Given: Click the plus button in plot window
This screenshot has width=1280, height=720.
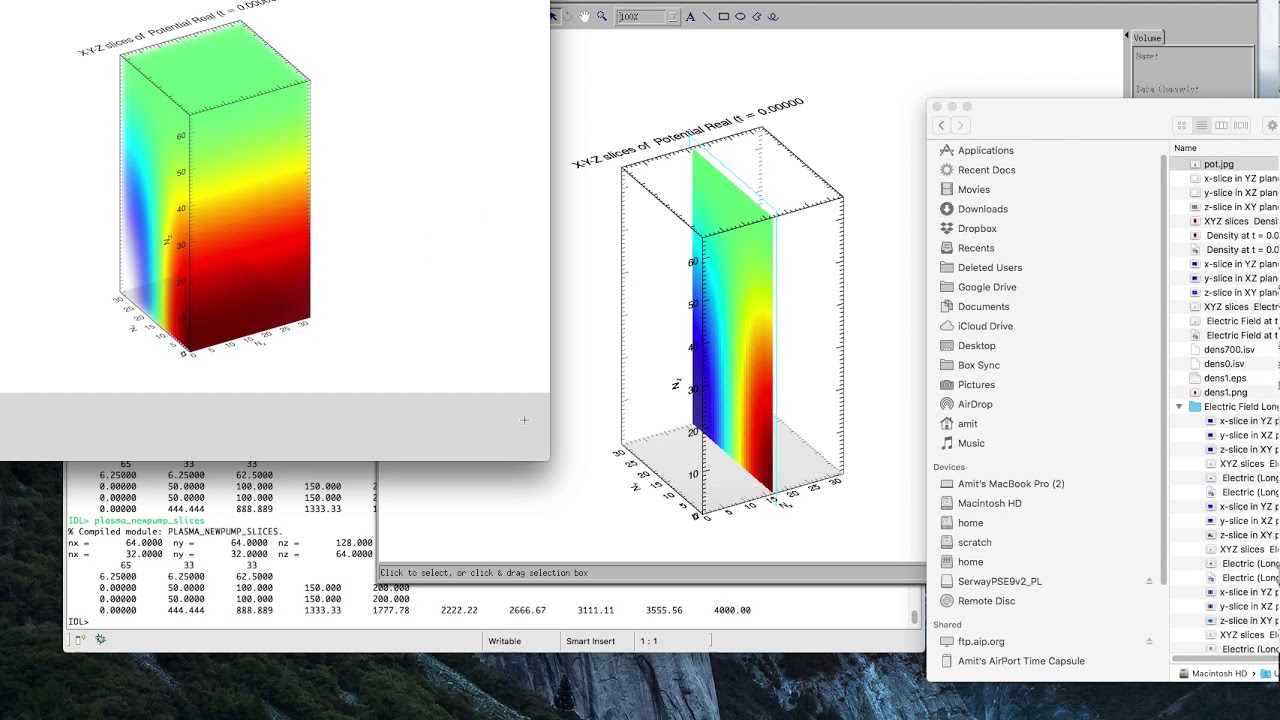Looking at the screenshot, I should (524, 421).
